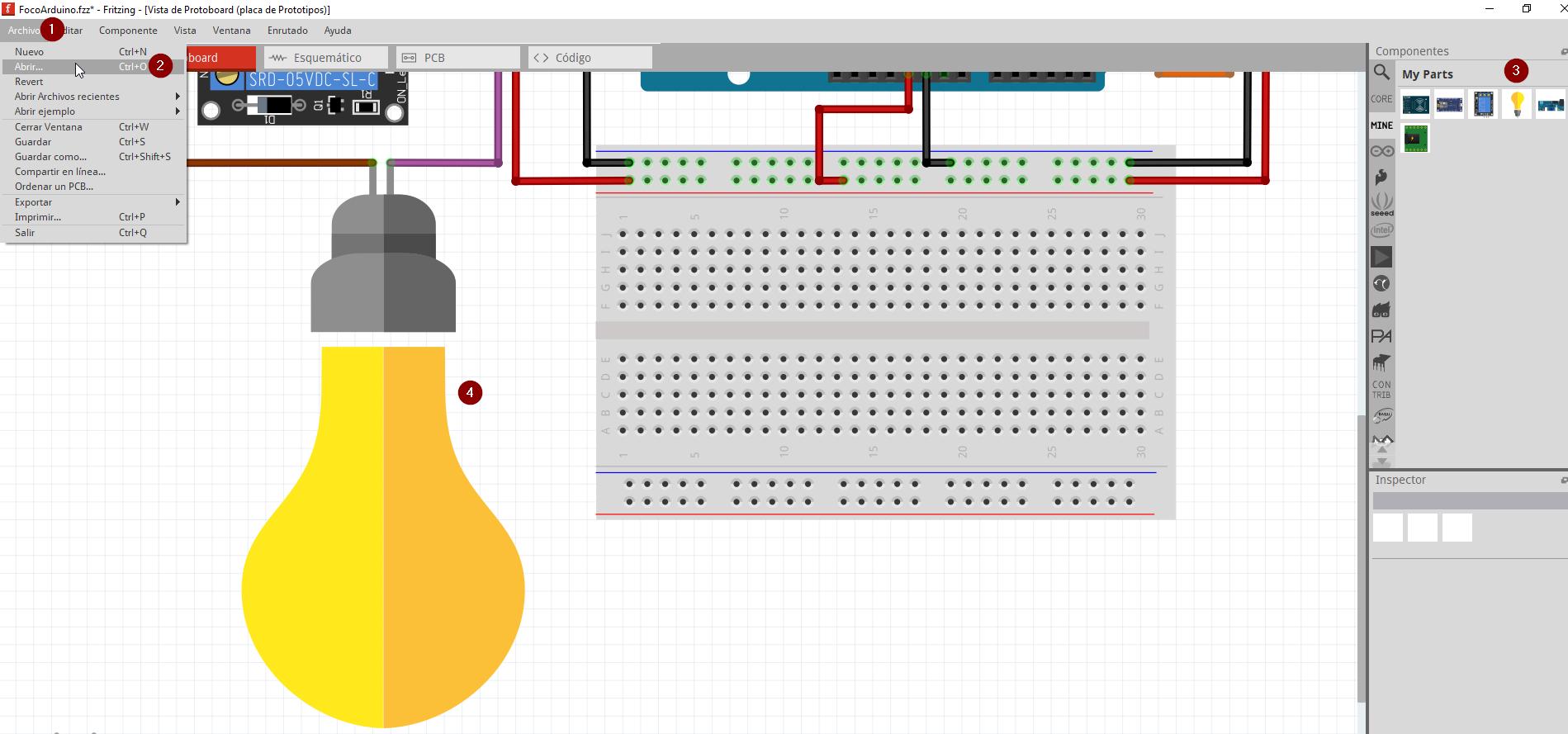The width and height of the screenshot is (1568, 734).
Task: Switch to the CORE parts bin
Action: point(1381,99)
